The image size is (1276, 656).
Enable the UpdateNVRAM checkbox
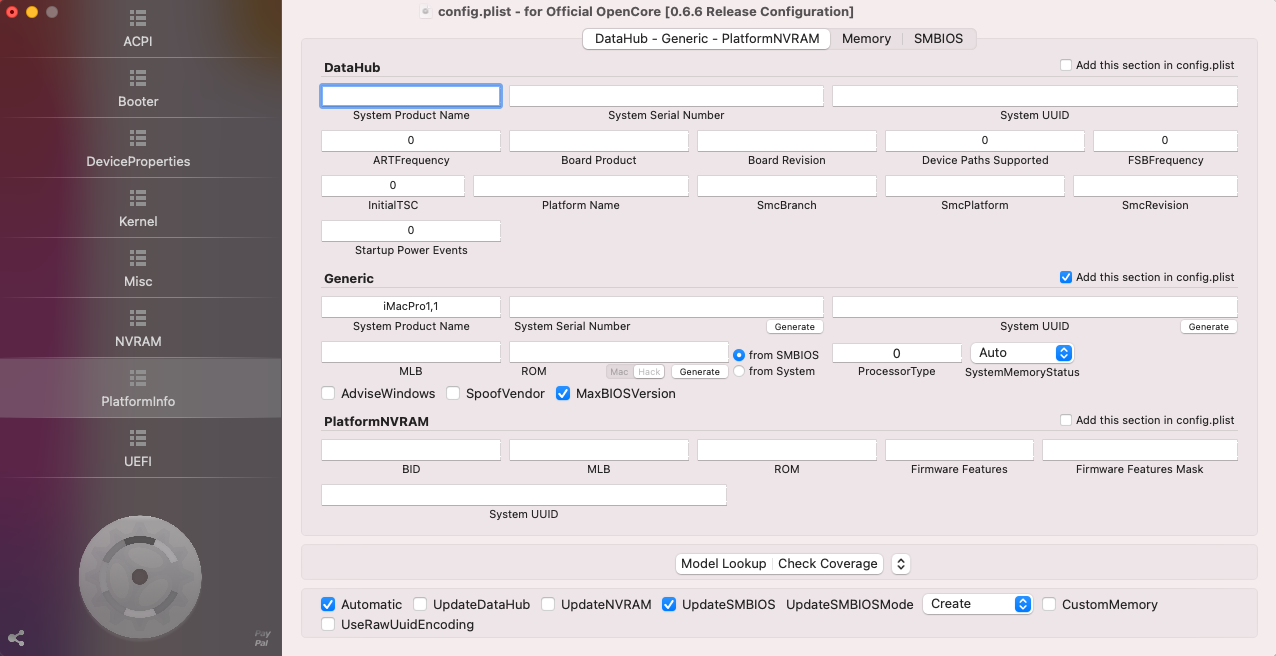[x=548, y=604]
